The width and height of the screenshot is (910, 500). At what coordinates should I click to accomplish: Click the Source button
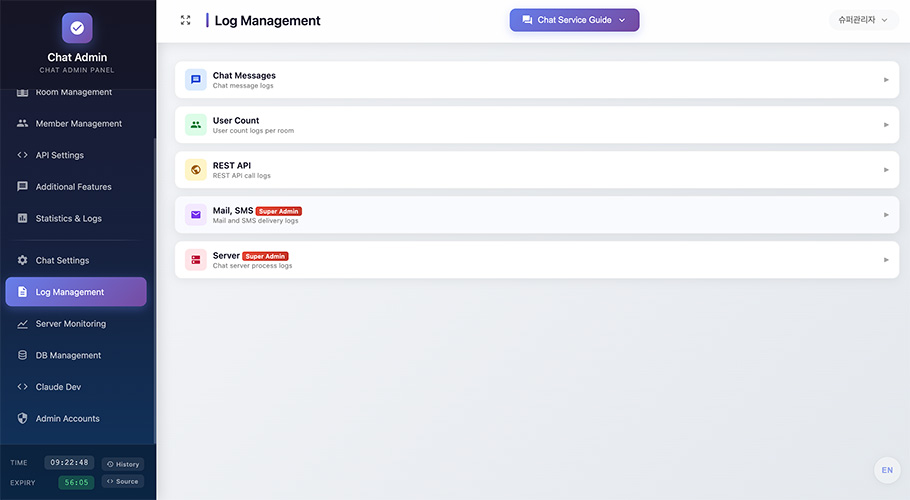tap(123, 481)
